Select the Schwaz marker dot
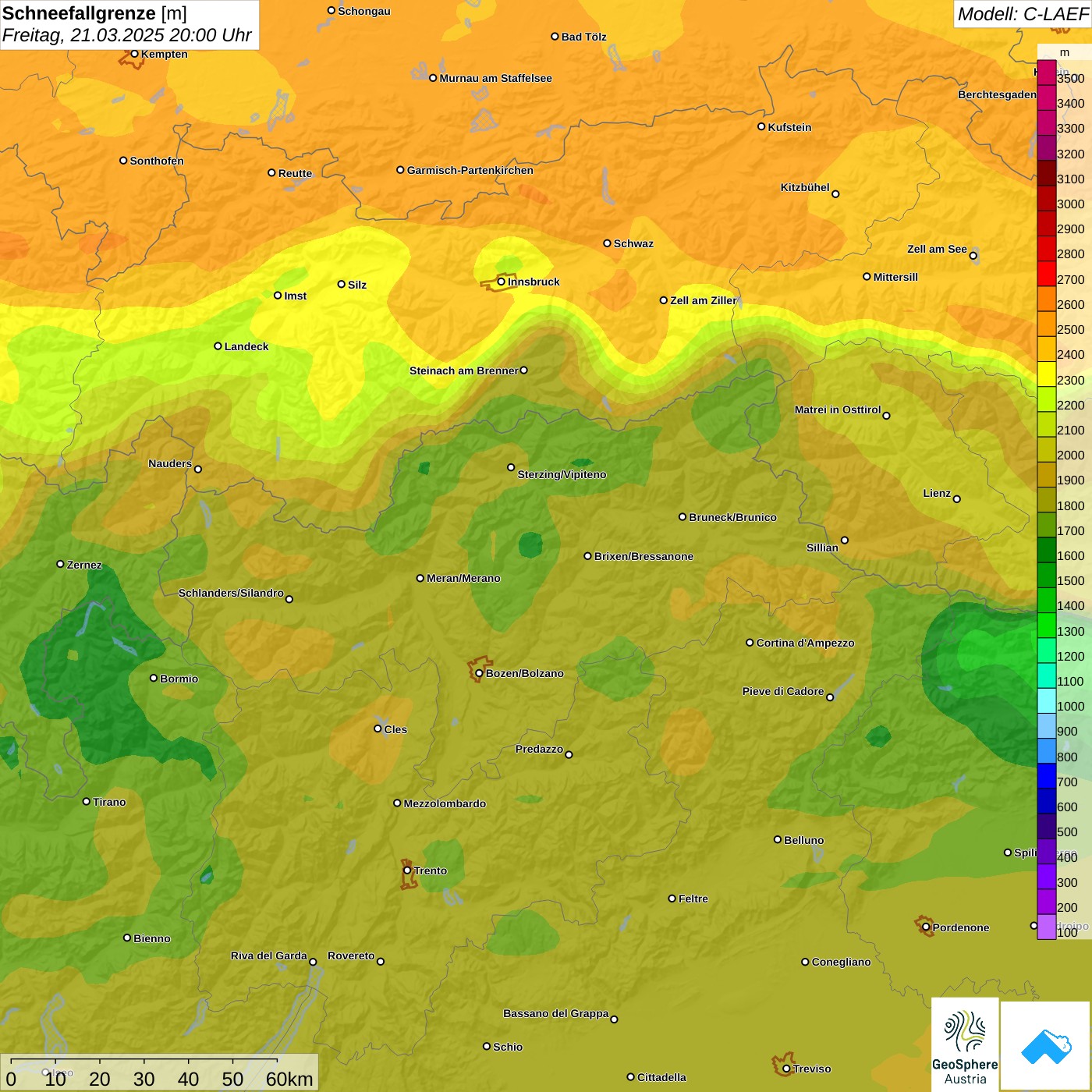Image resolution: width=1092 pixels, height=1092 pixels. point(607,243)
